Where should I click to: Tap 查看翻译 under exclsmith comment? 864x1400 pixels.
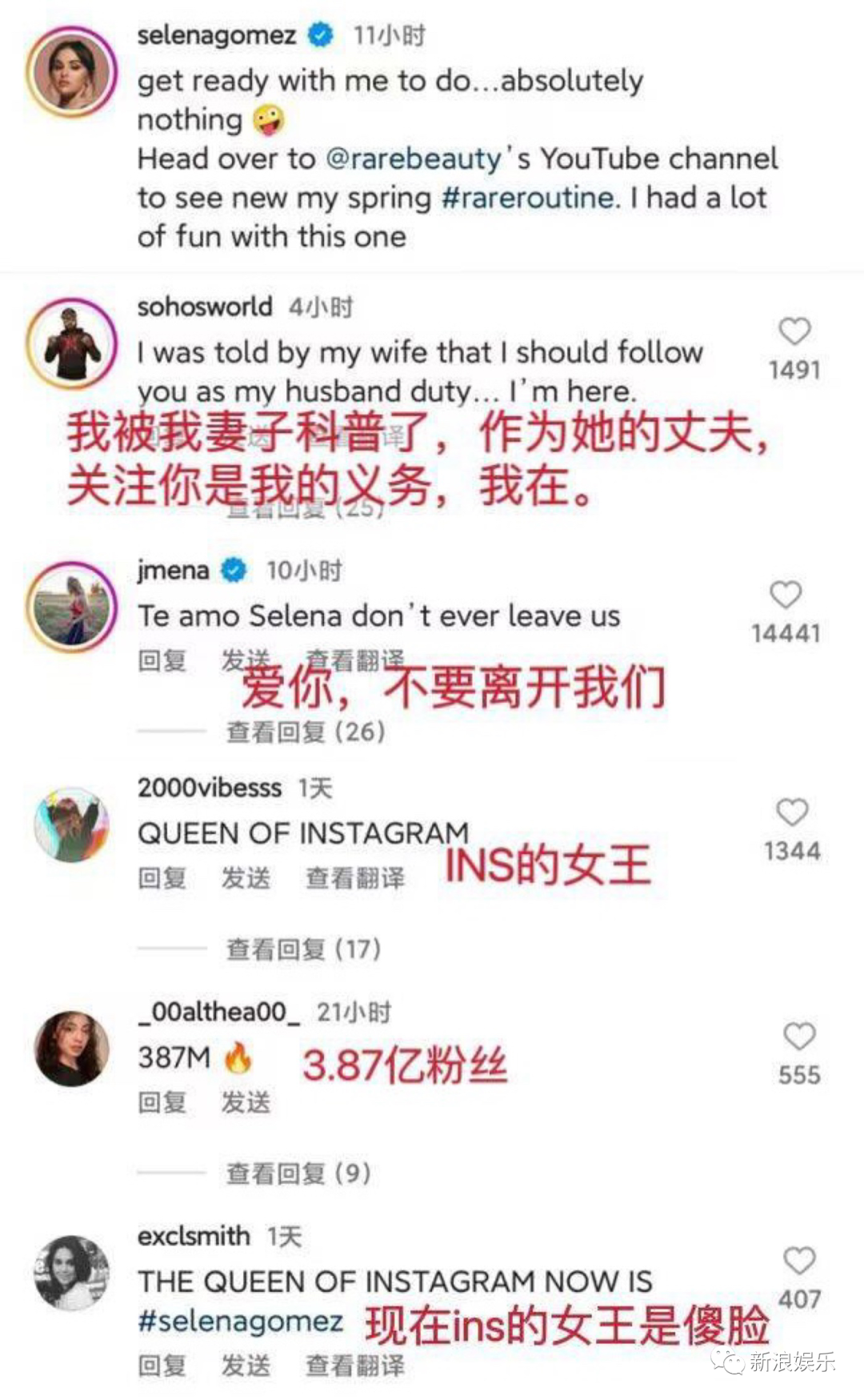(x=355, y=1366)
